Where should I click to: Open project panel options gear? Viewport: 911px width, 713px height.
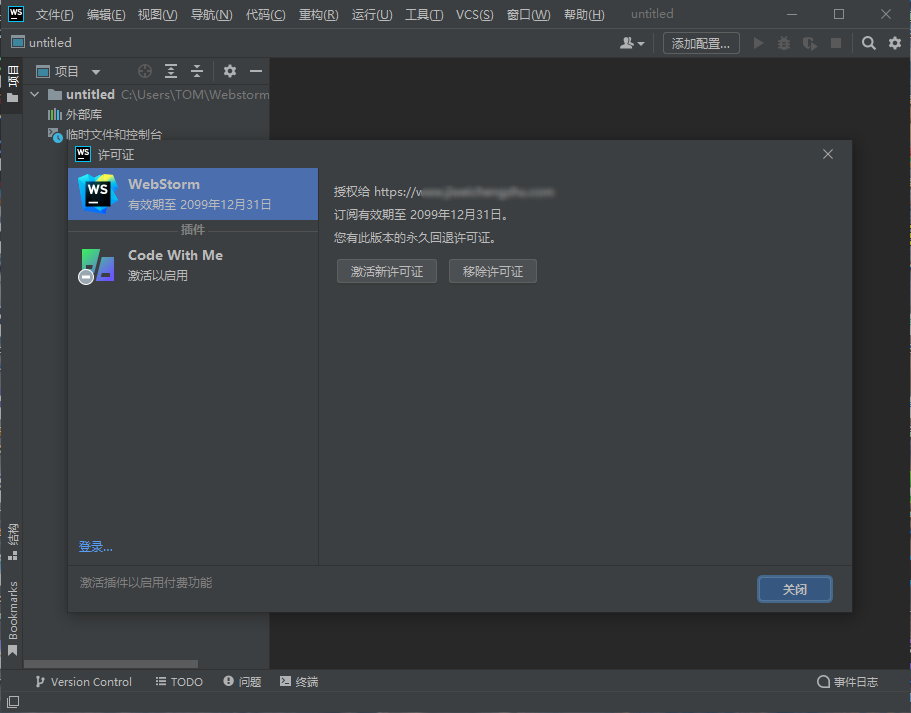click(230, 71)
